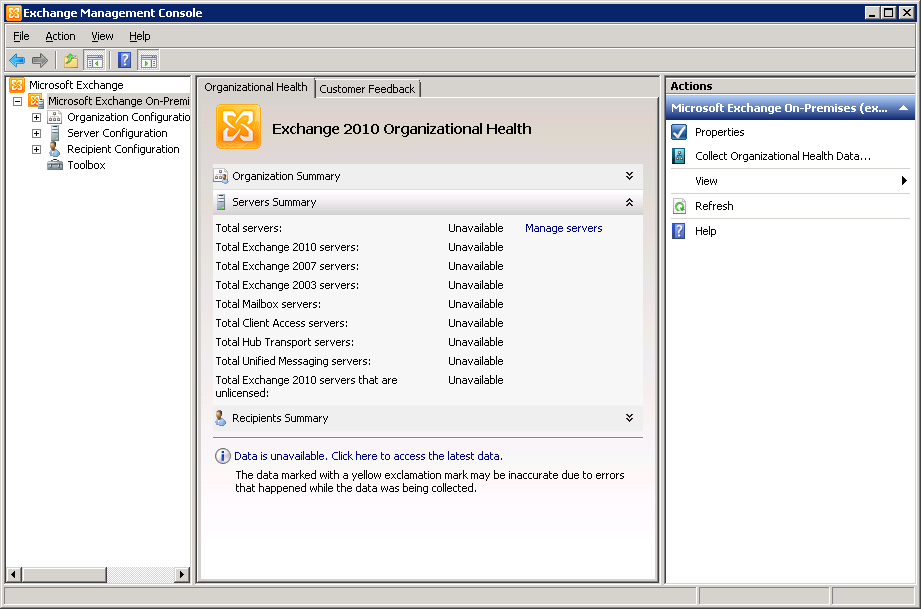The image size is (921, 609).
Task: Click the Properties checkmark icon in Actions
Action: (679, 132)
